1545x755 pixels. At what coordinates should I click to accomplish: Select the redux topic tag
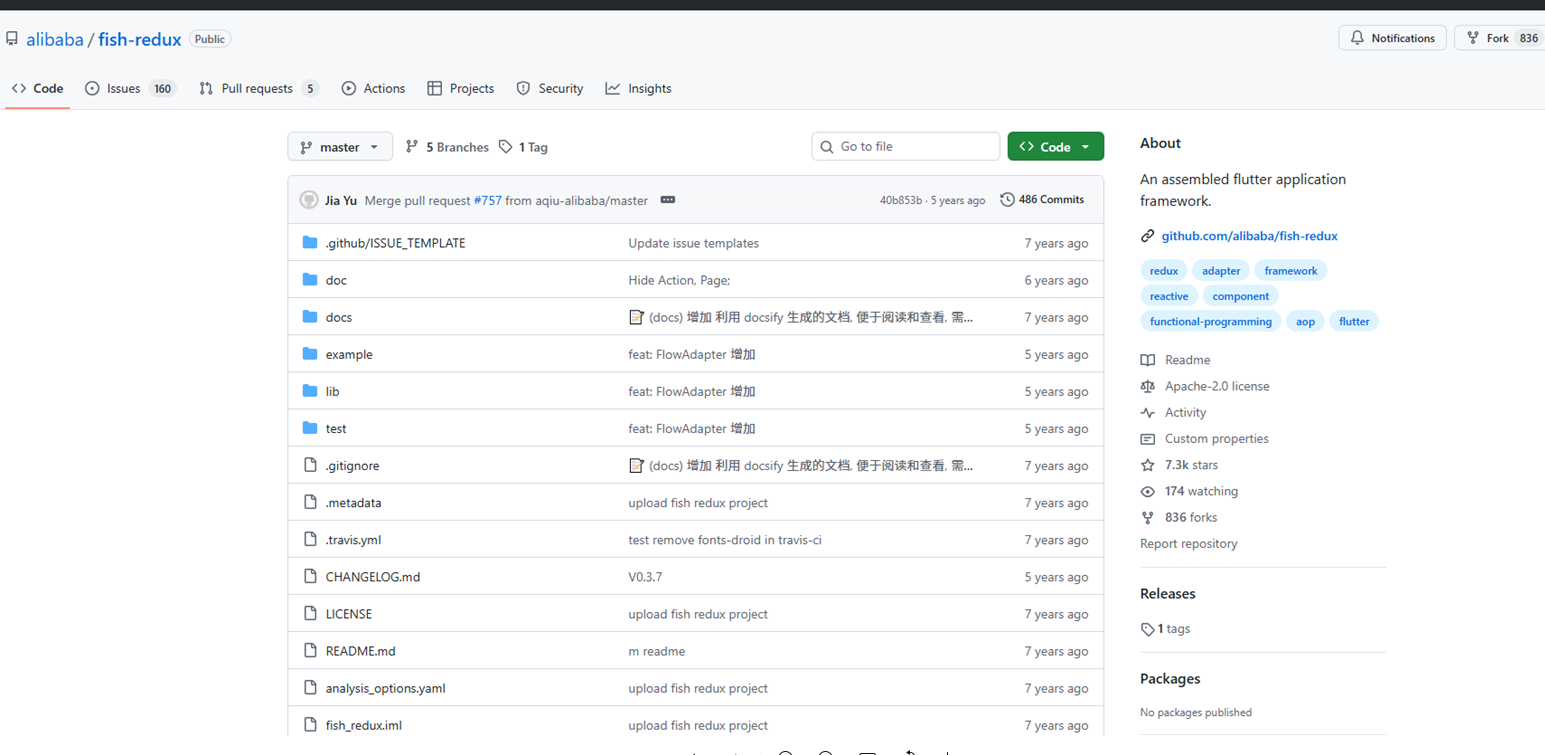click(x=1164, y=271)
